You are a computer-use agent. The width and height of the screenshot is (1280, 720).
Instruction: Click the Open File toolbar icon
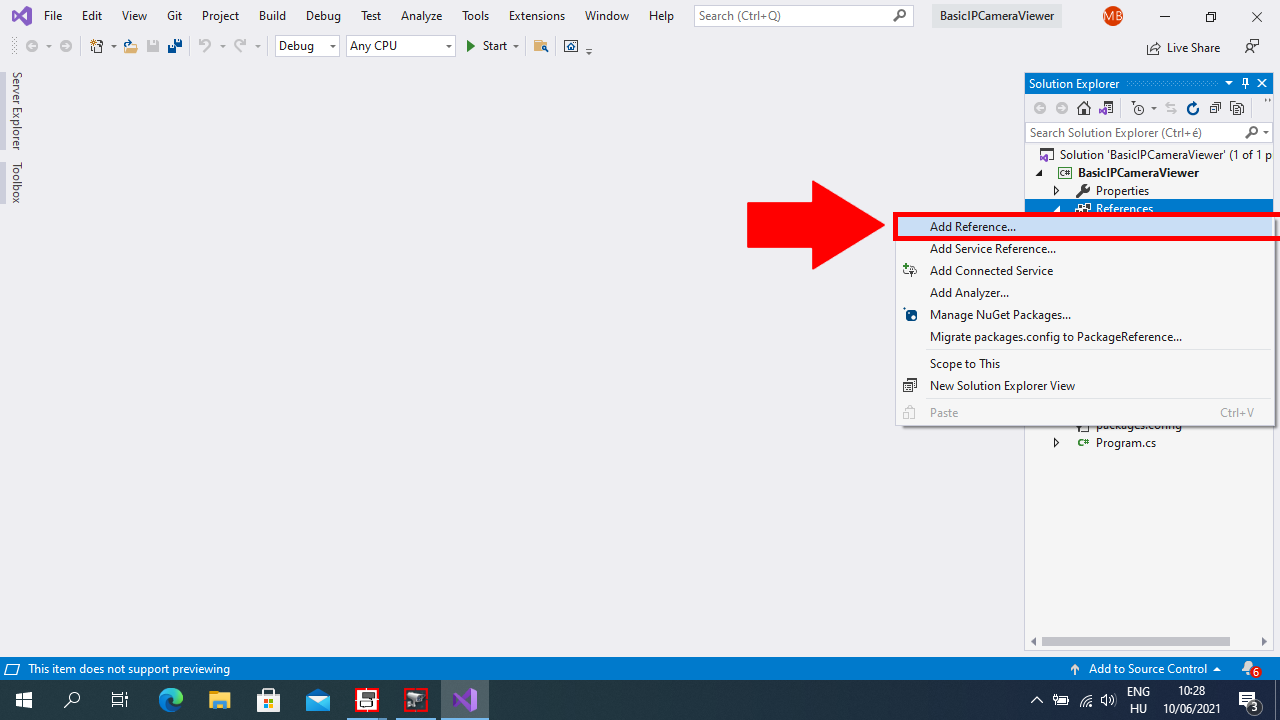click(130, 46)
